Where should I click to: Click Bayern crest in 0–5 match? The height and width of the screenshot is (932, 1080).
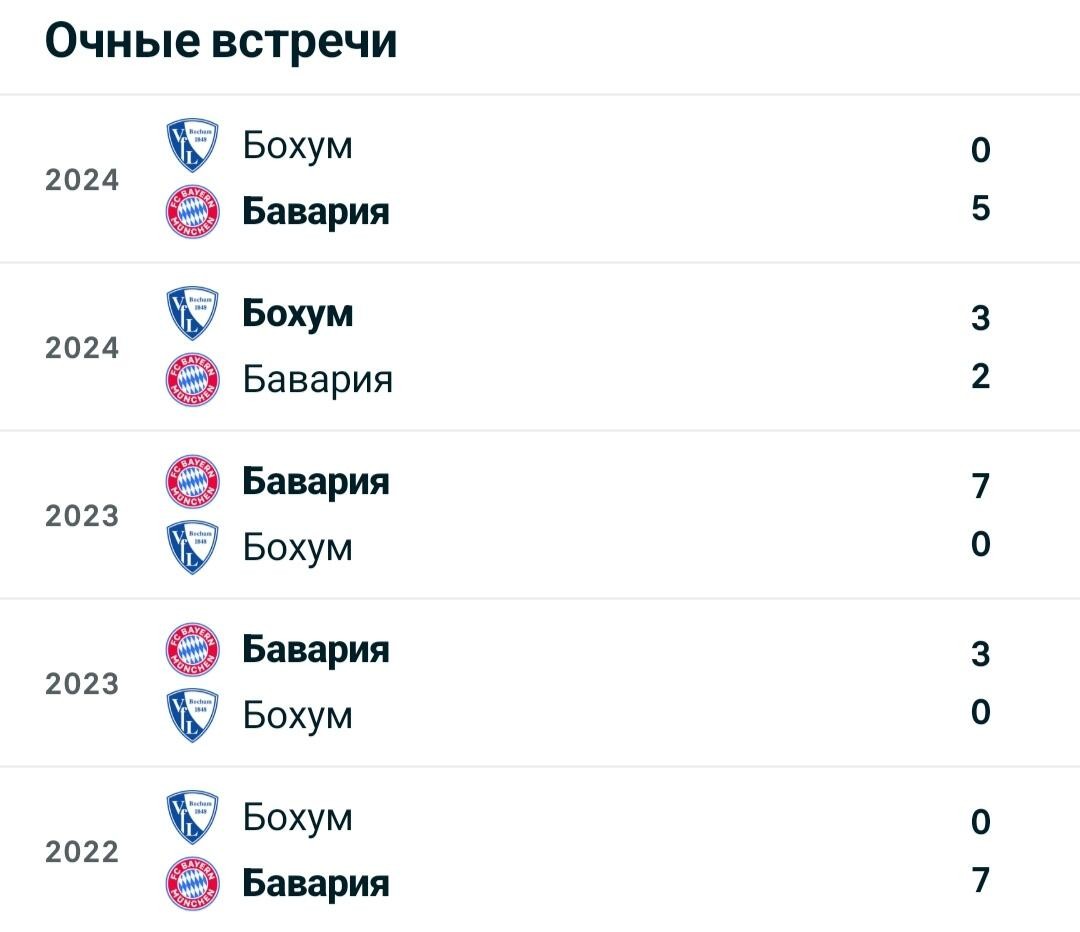193,211
